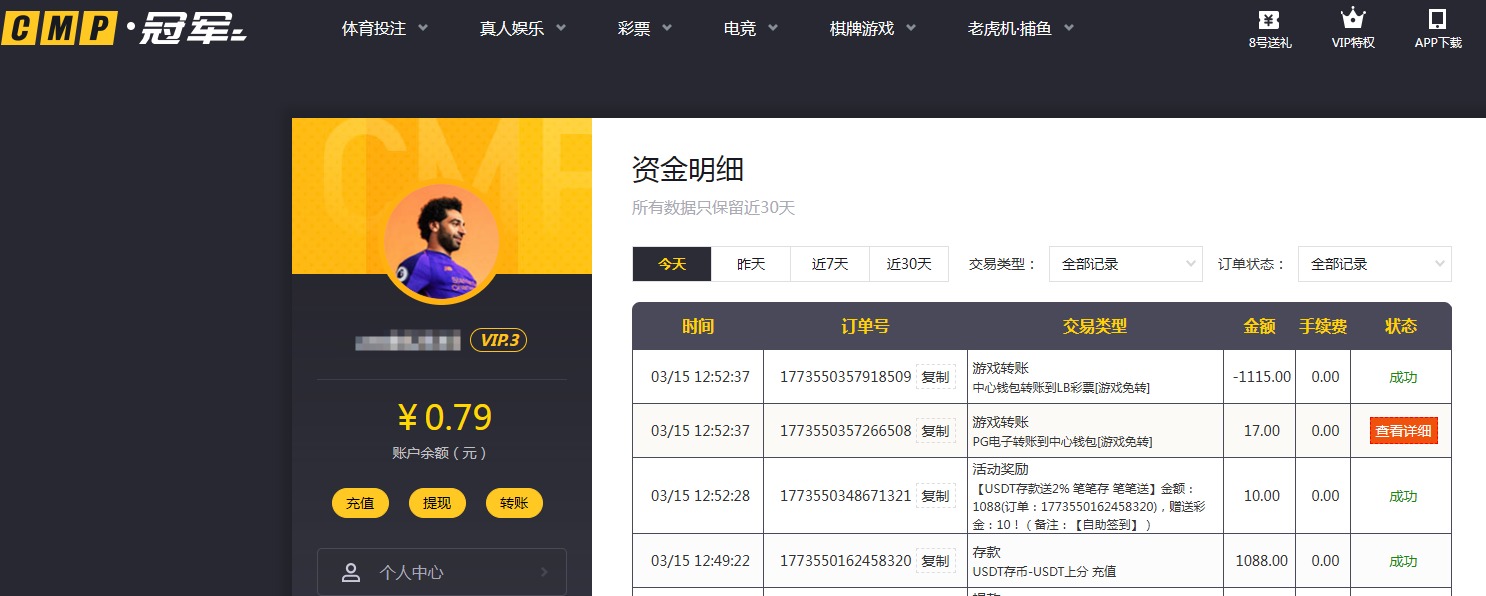Screen dimensions: 1486x596
Task: Copy order 1773550357918509 with copy icon
Action: [935, 377]
